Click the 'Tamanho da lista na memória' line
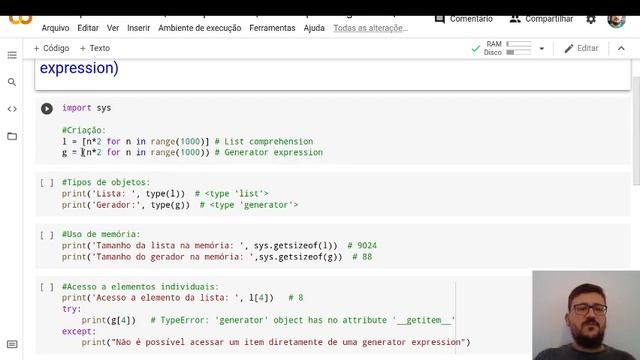Image resolution: width=640 pixels, height=360 pixels. pyautogui.click(x=219, y=246)
